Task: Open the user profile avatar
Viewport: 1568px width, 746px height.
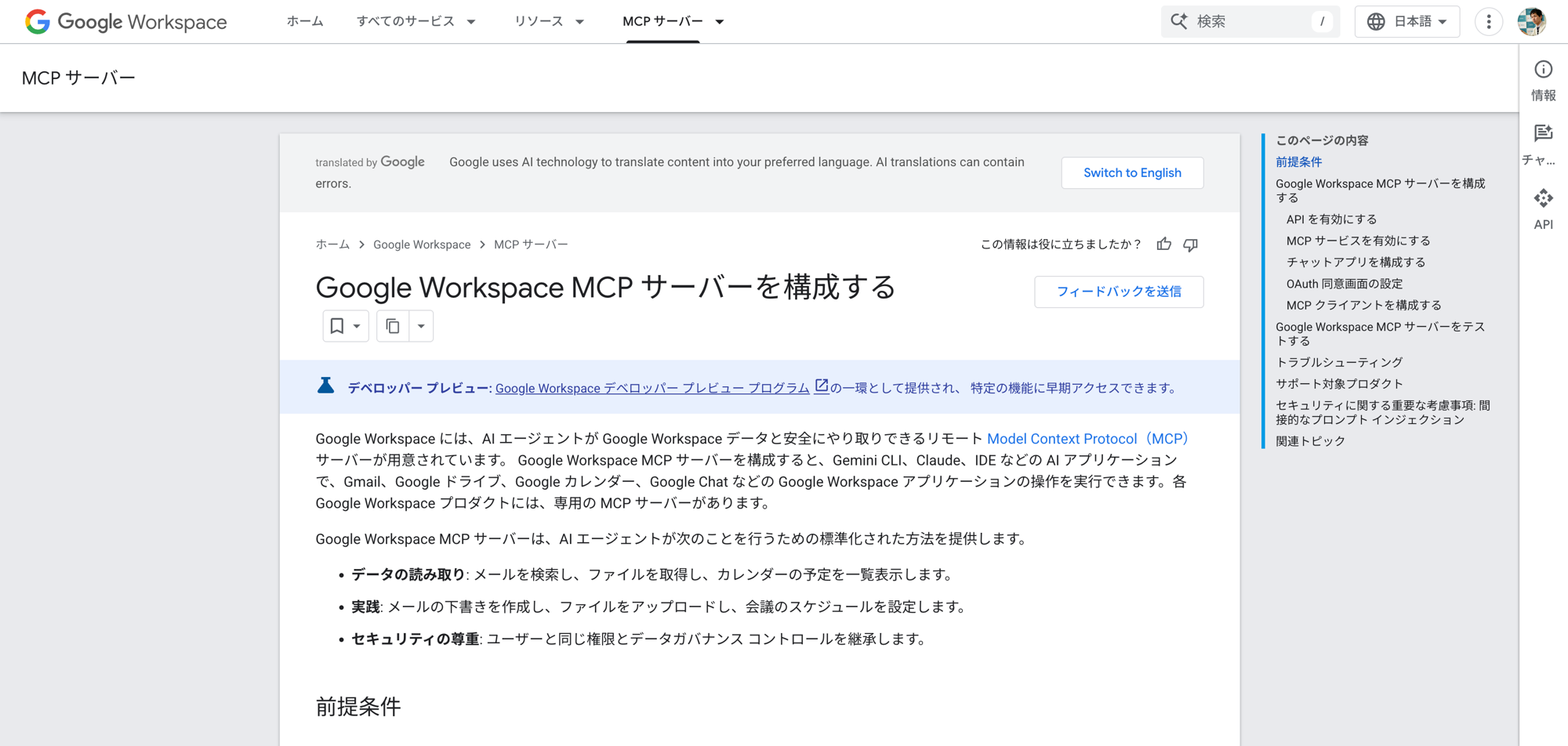Action: click(1531, 21)
